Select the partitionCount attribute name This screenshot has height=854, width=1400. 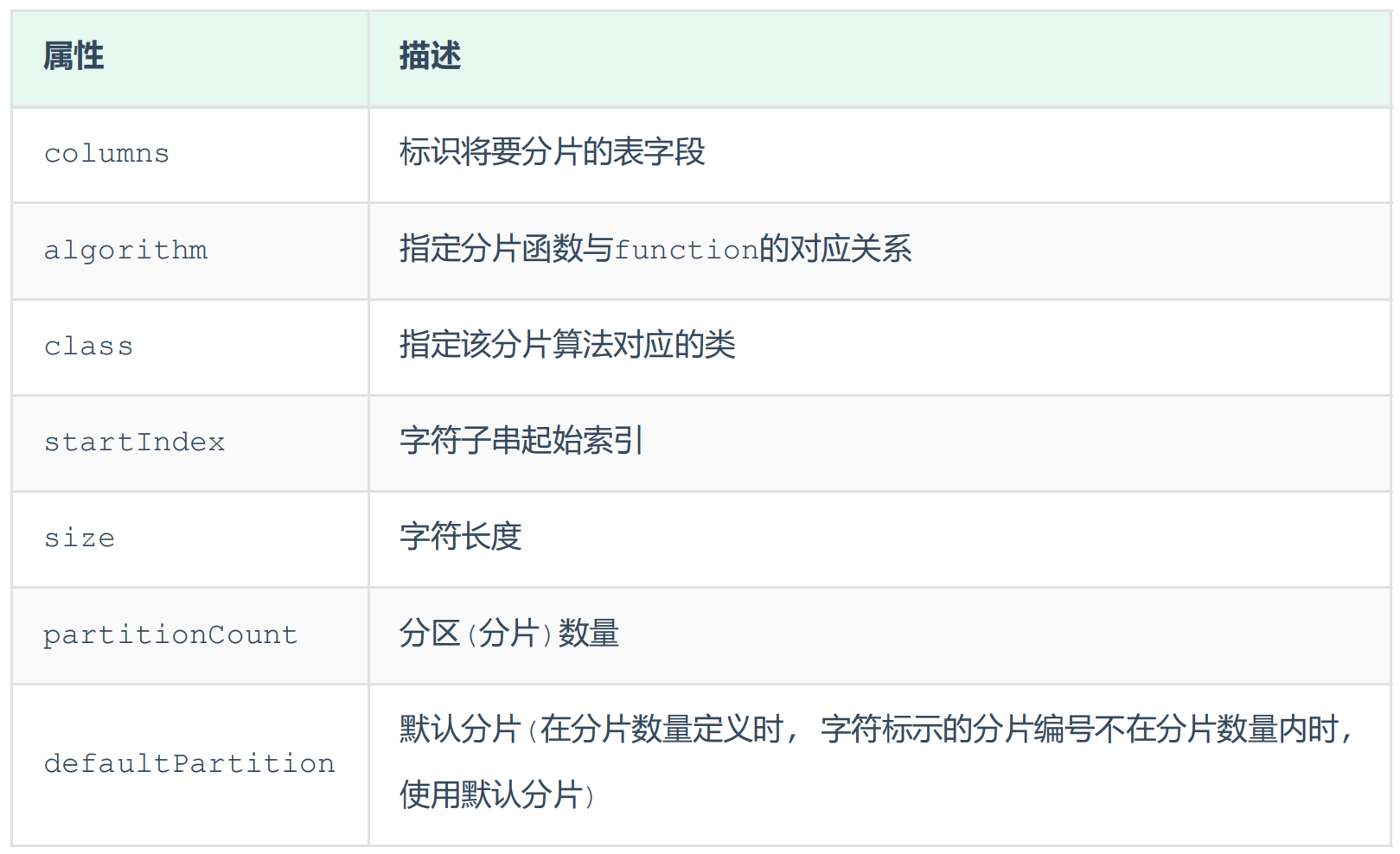click(170, 634)
